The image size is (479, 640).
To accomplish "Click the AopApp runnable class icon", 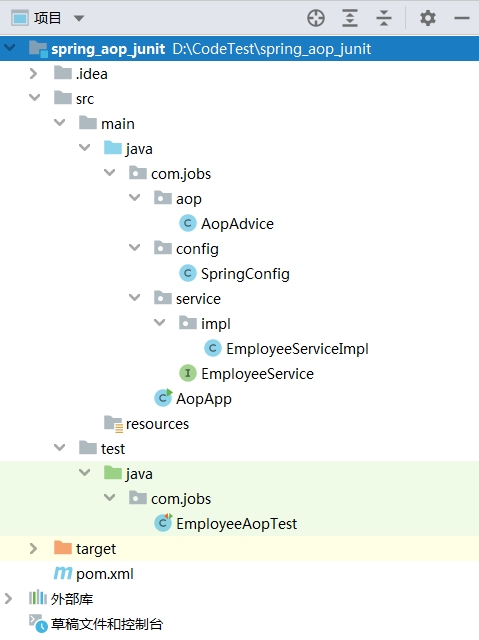I will [x=163, y=398].
